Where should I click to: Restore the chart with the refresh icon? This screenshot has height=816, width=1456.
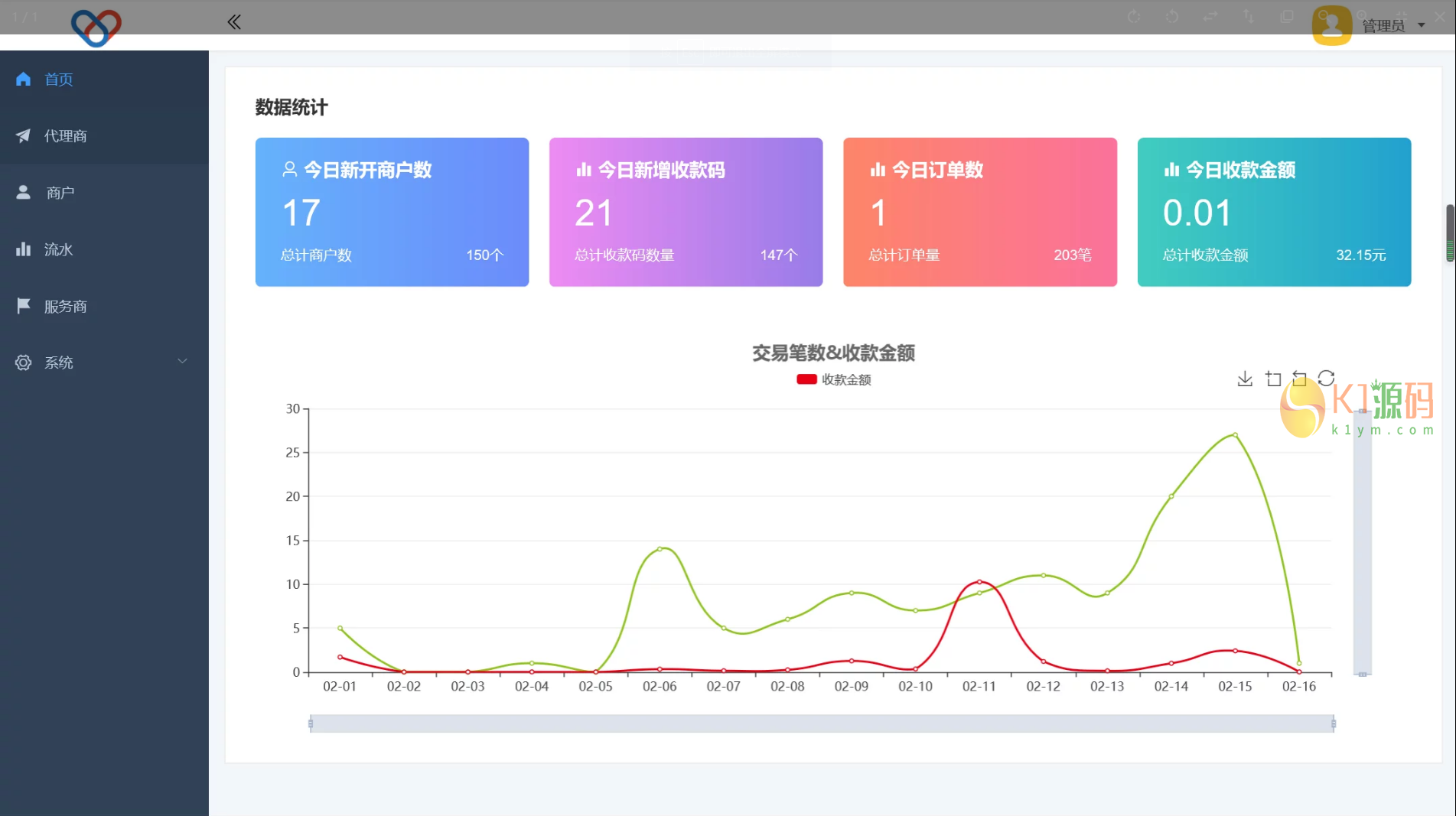[1327, 379]
